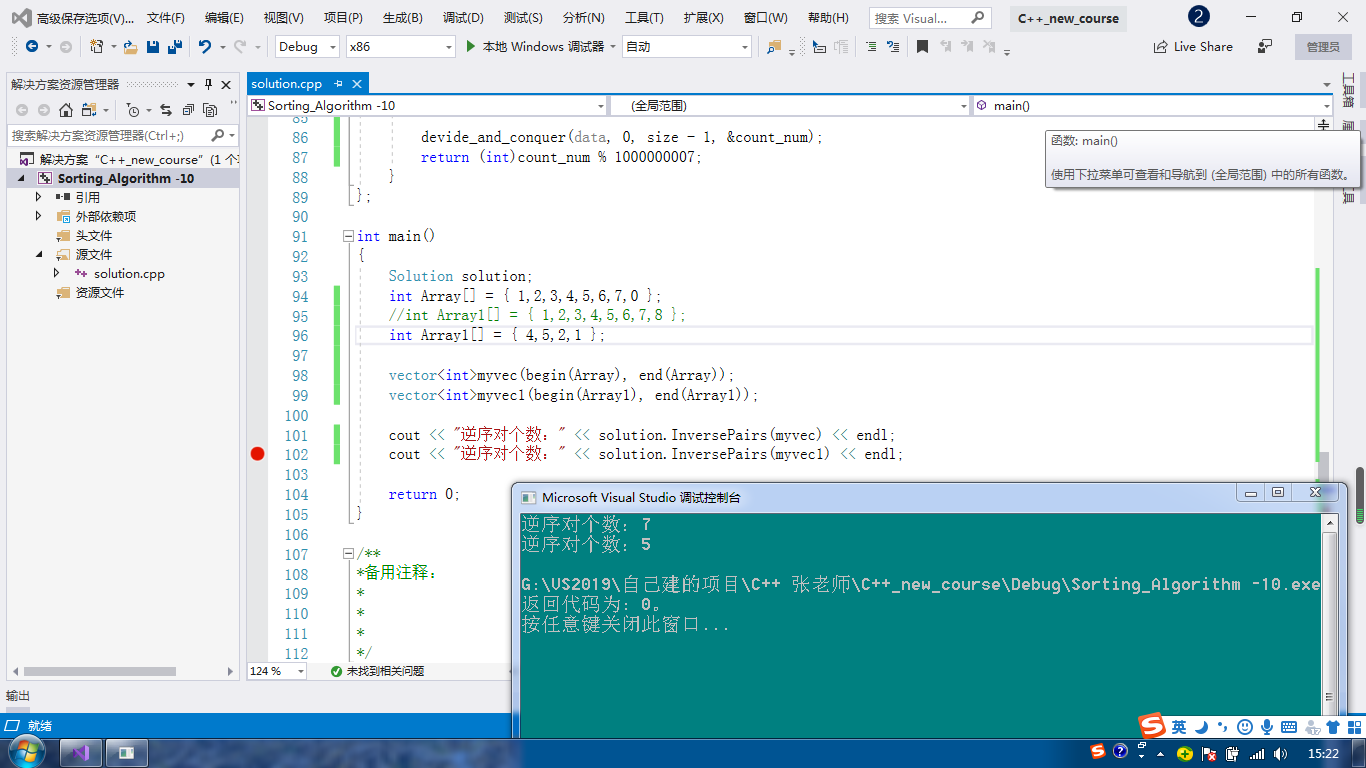The width and height of the screenshot is (1366, 768).
Task: Open the 生成(B) menu
Action: point(403,18)
